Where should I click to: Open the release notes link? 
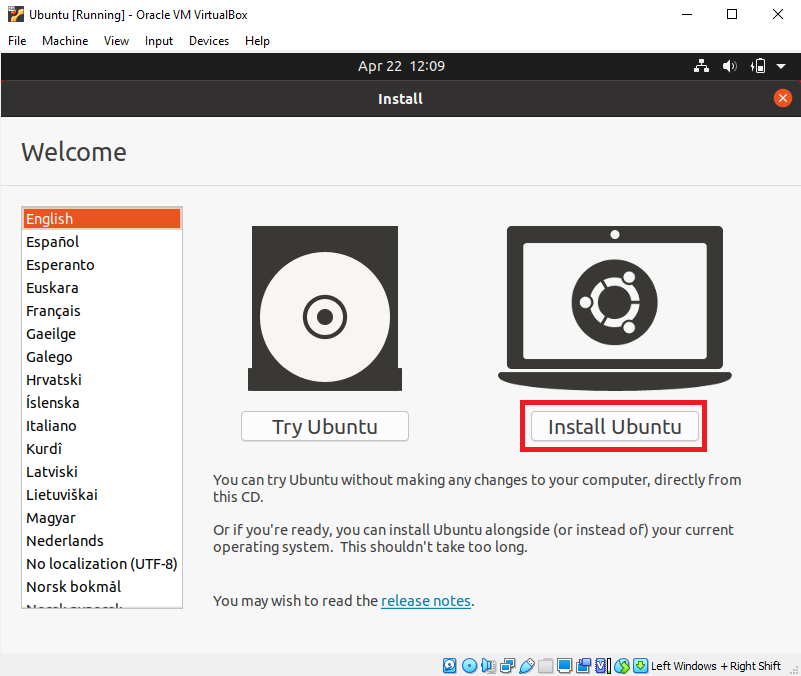426,601
